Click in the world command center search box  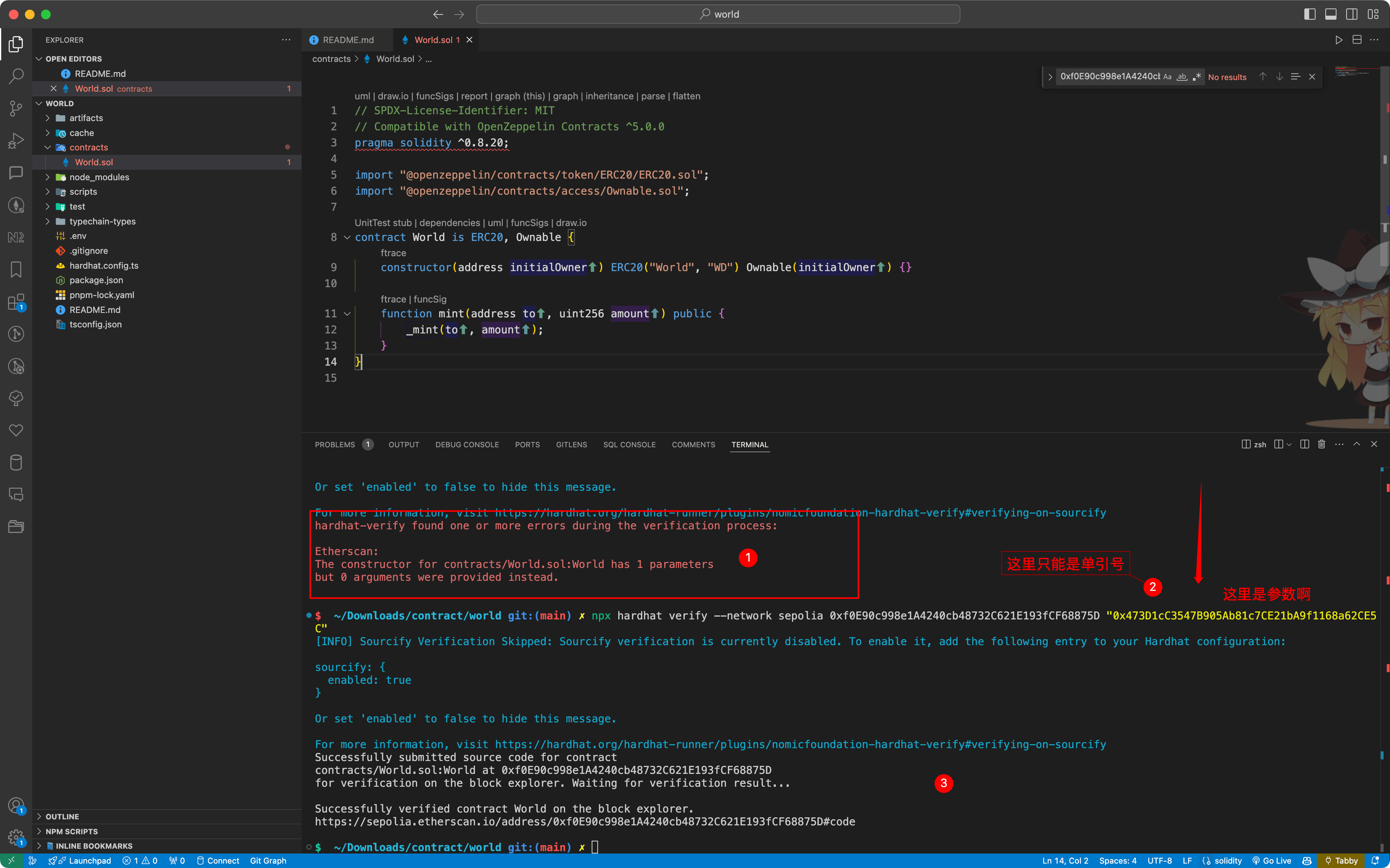718,14
